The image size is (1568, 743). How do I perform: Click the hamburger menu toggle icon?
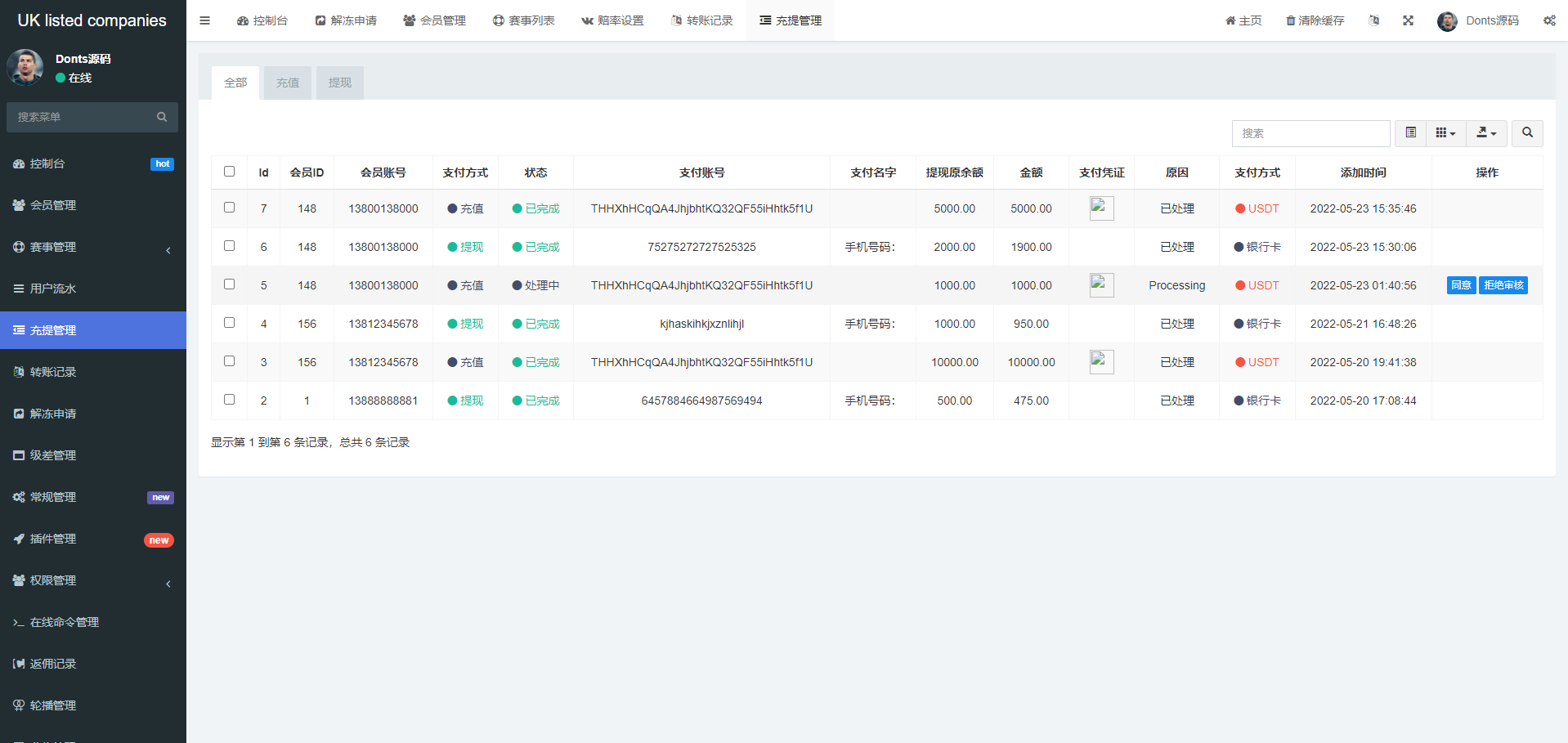pyautogui.click(x=204, y=20)
